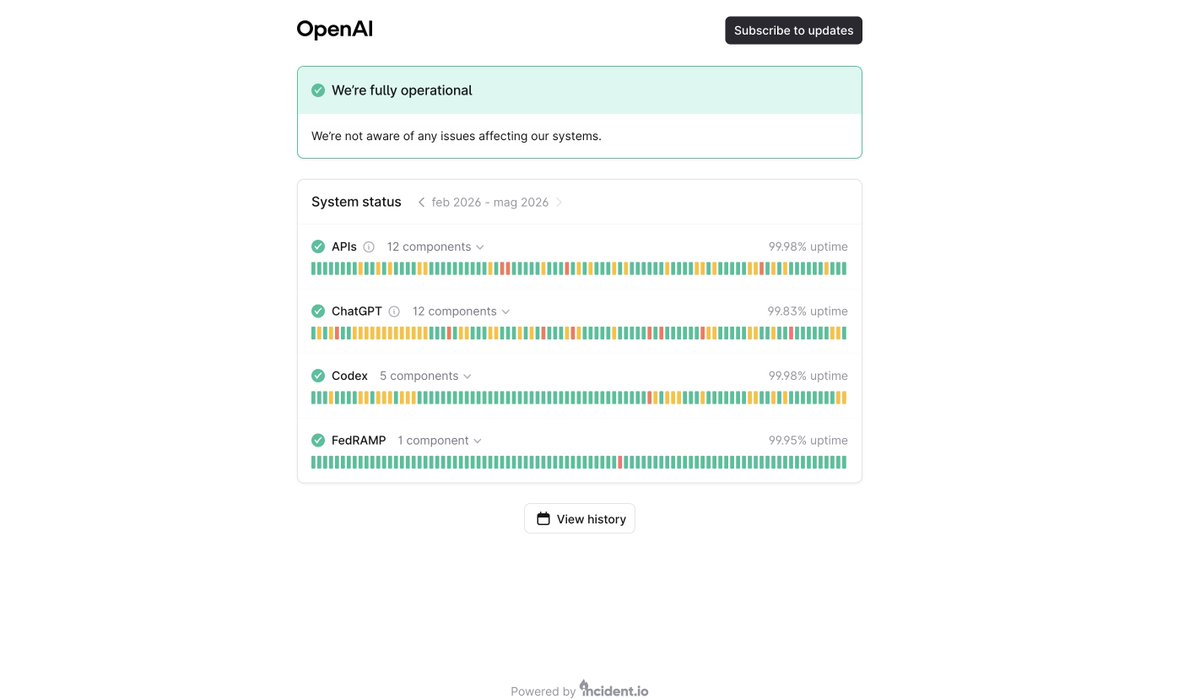
Task: Expand APIs 12 components dropdown
Action: coord(436,247)
